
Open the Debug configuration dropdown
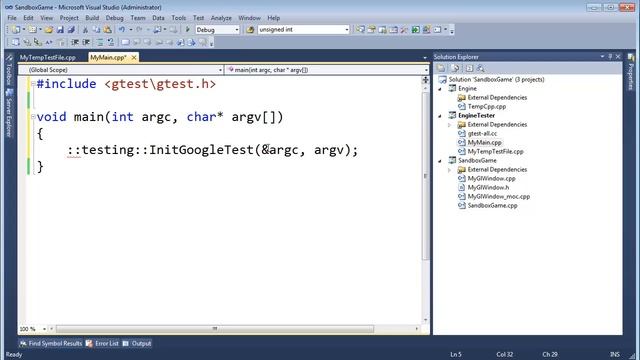pyautogui.click(x=237, y=30)
